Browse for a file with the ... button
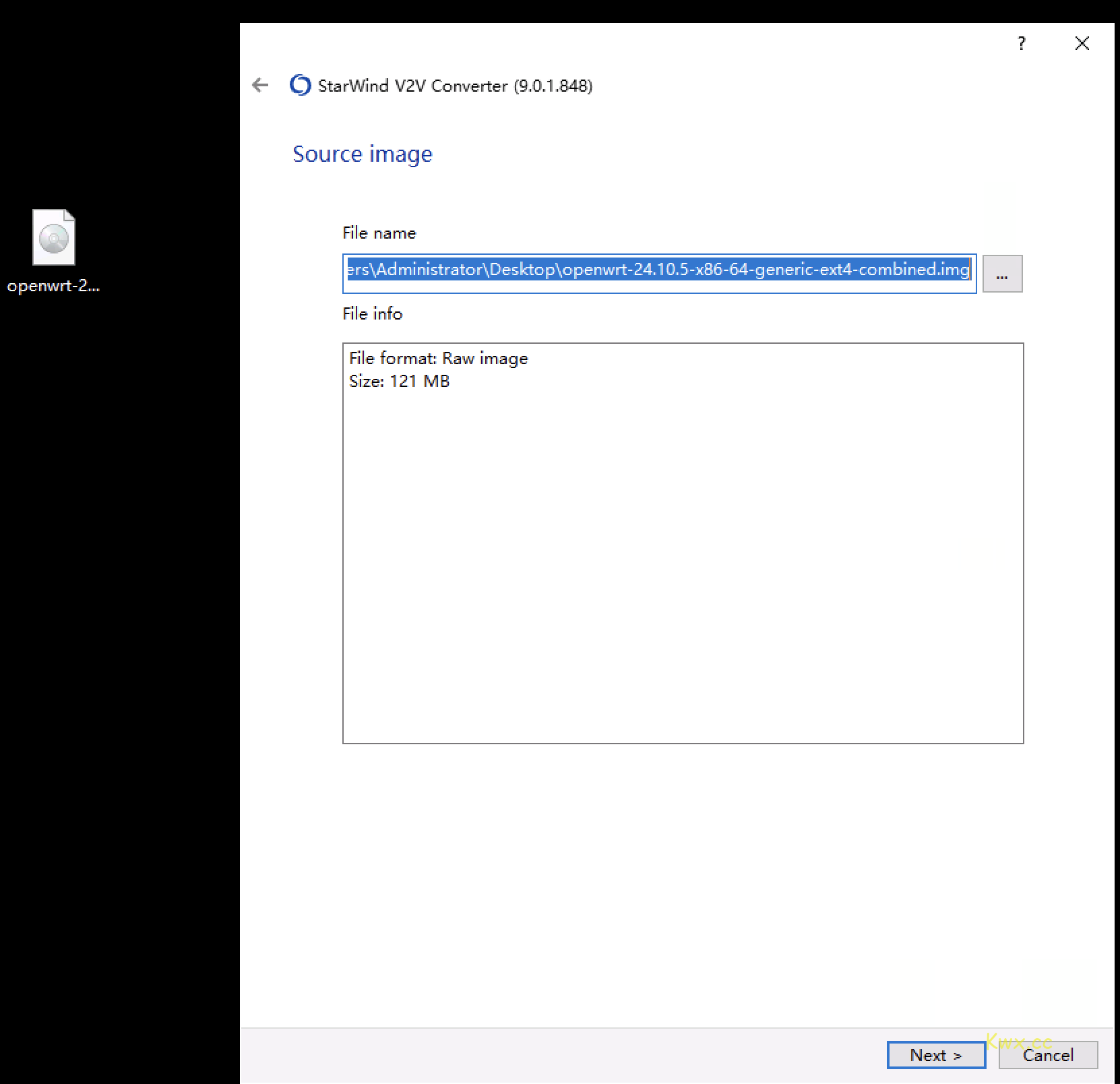 (x=1002, y=274)
